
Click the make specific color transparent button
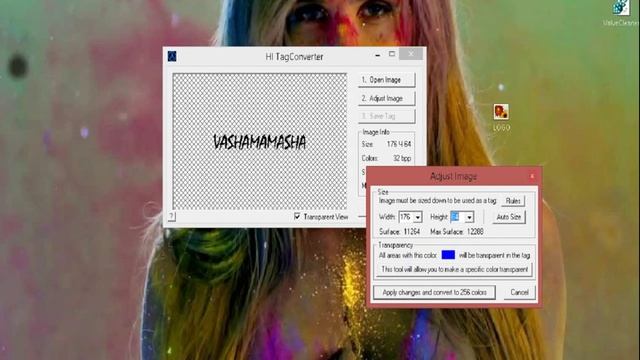[454, 269]
